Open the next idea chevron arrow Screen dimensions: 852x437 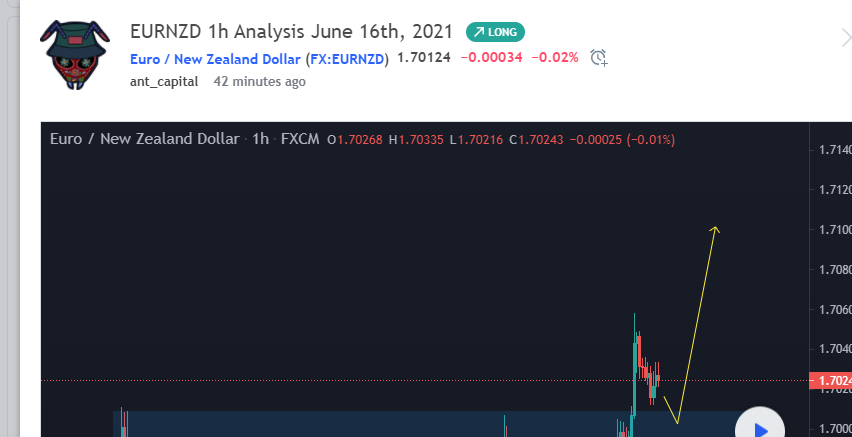click(844, 38)
